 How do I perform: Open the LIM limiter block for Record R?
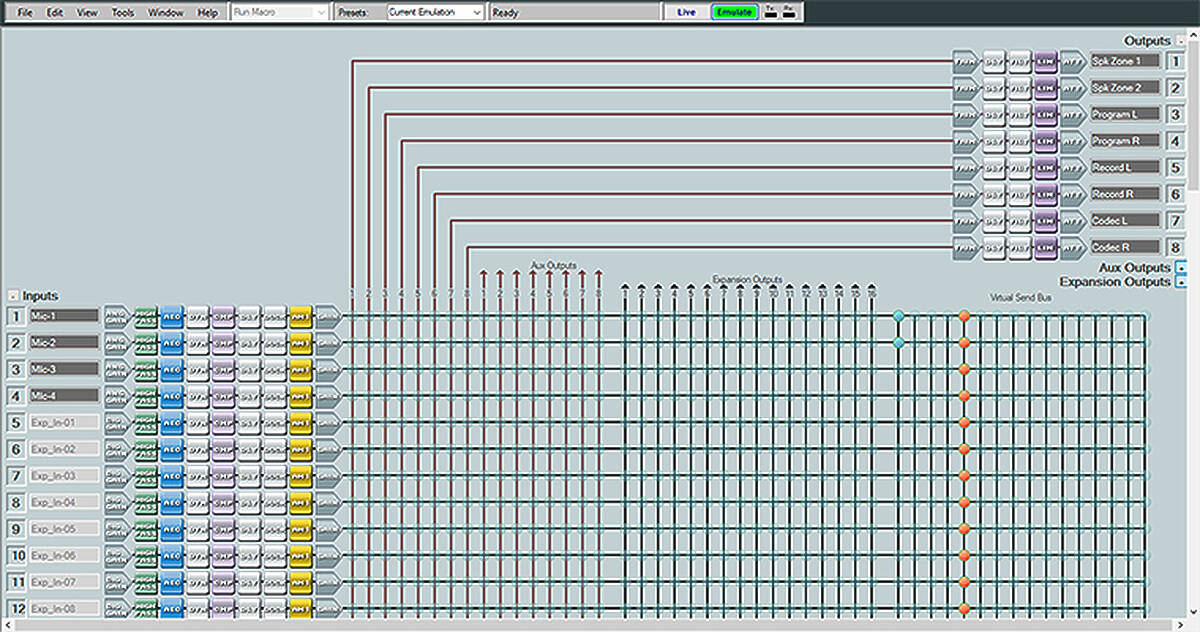(x=1045, y=194)
